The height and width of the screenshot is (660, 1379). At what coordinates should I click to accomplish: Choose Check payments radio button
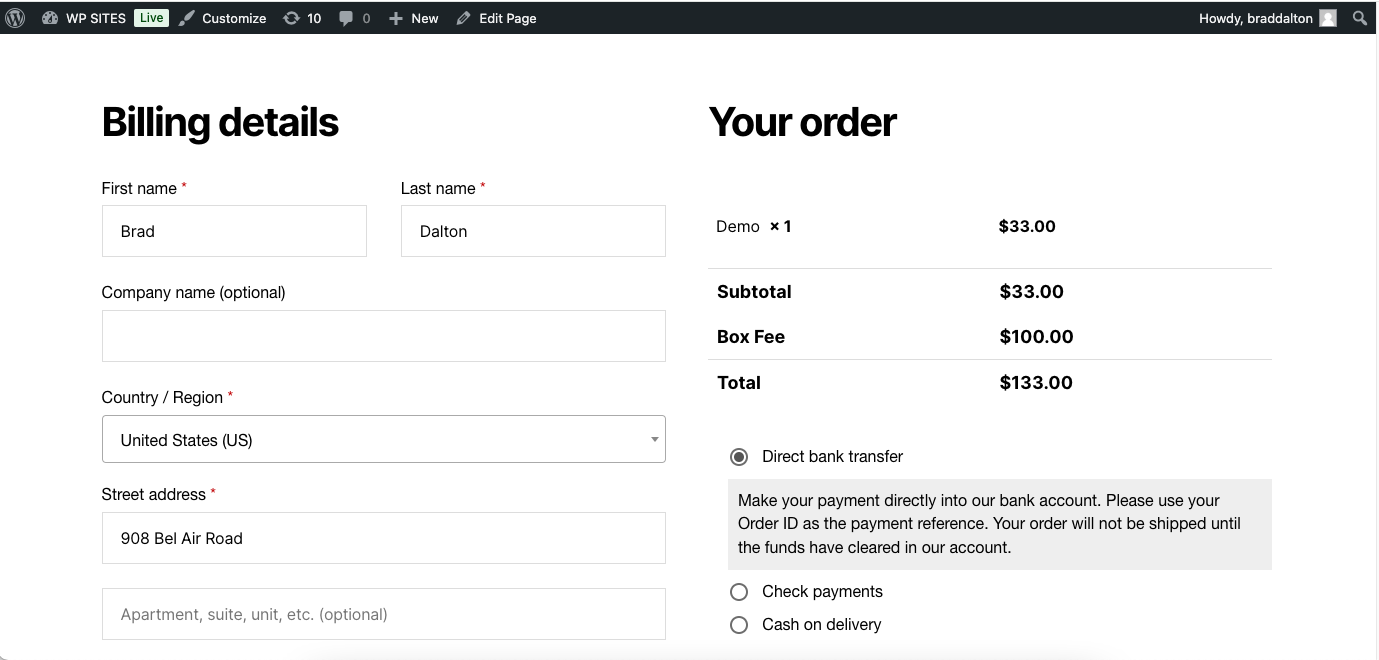739,592
